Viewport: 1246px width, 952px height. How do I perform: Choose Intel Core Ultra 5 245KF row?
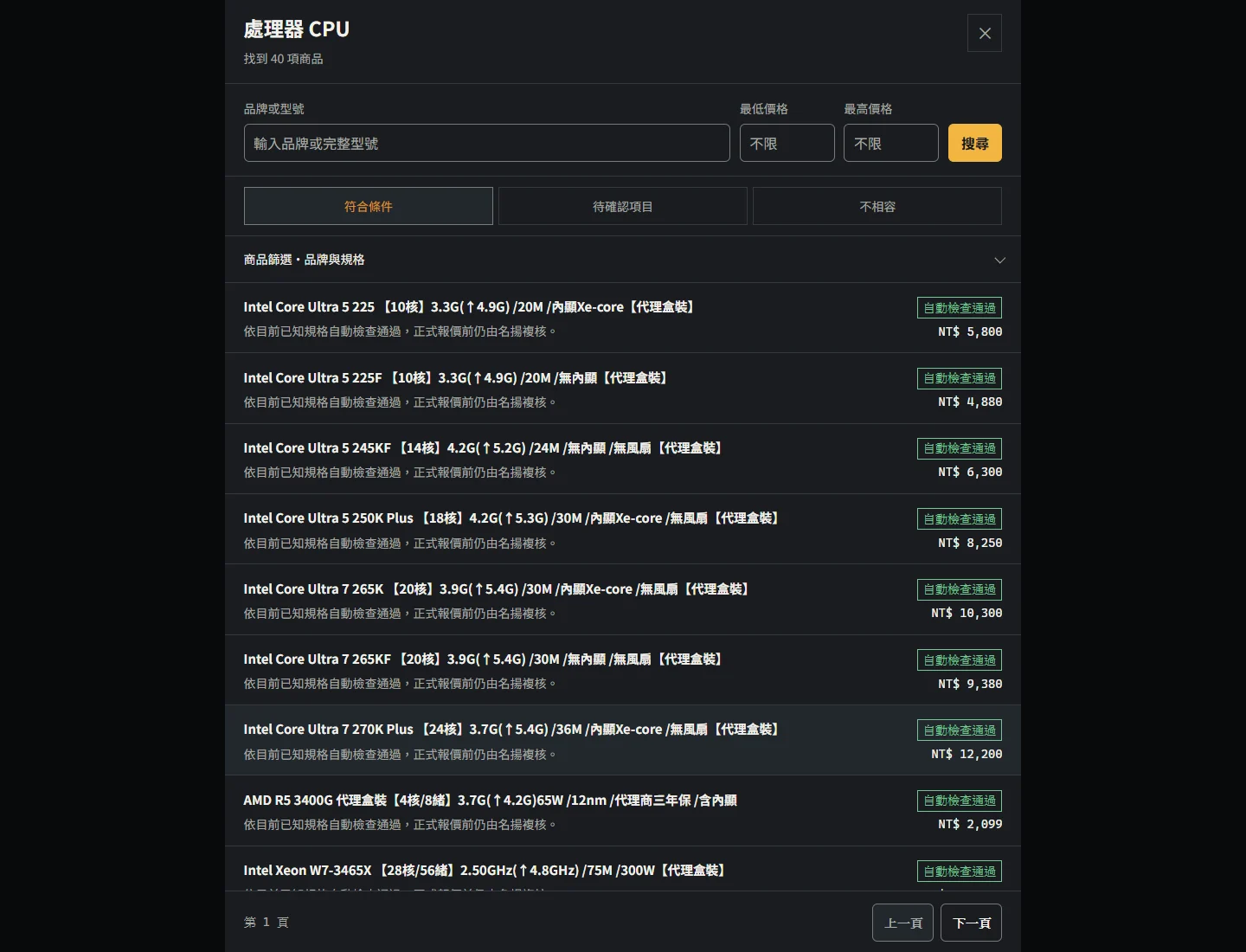623,459
